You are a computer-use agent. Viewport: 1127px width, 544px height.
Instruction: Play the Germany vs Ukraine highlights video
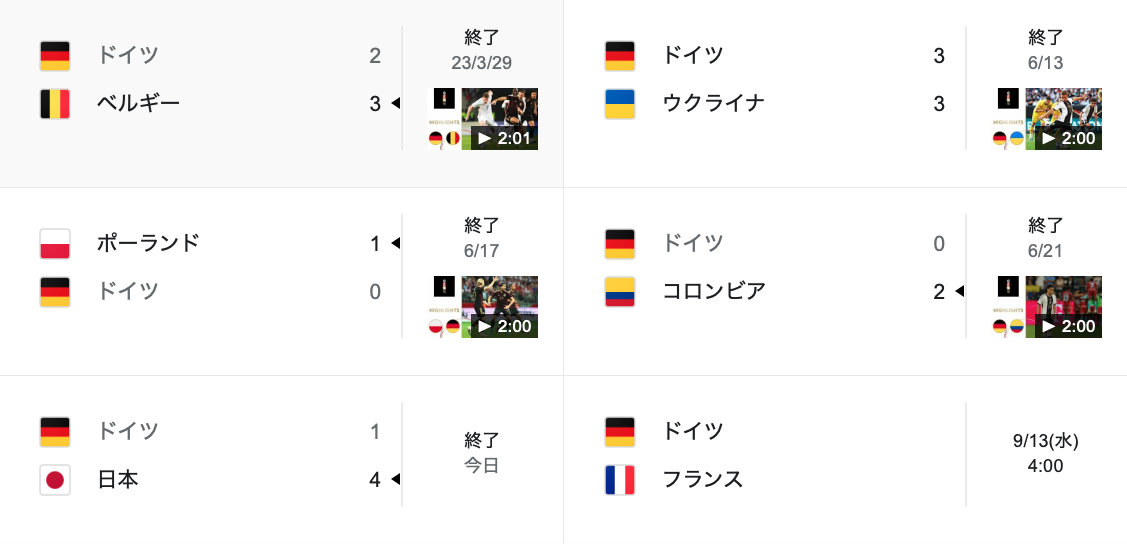tap(1063, 119)
